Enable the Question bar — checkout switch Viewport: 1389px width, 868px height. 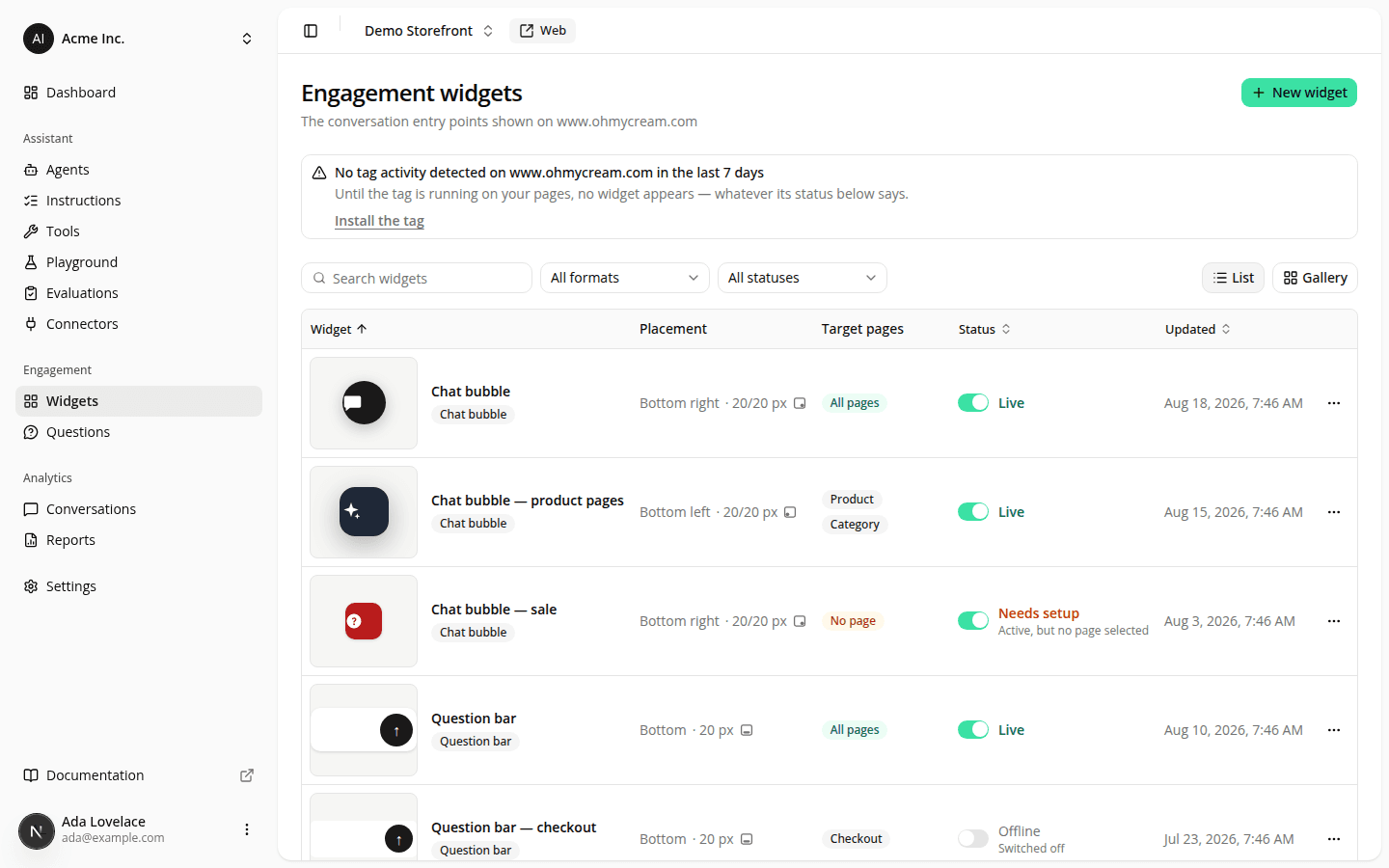click(x=973, y=839)
